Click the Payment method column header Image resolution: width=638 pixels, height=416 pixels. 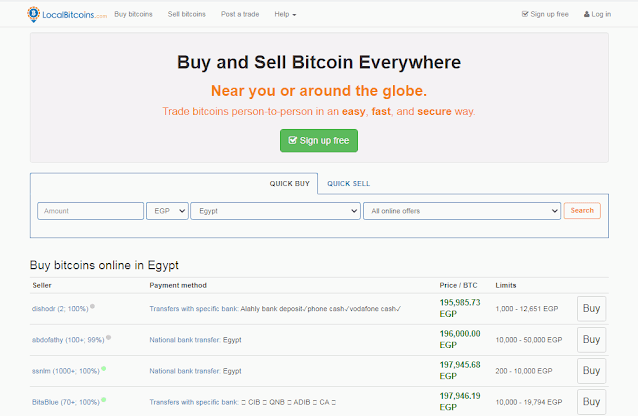[x=178, y=285]
